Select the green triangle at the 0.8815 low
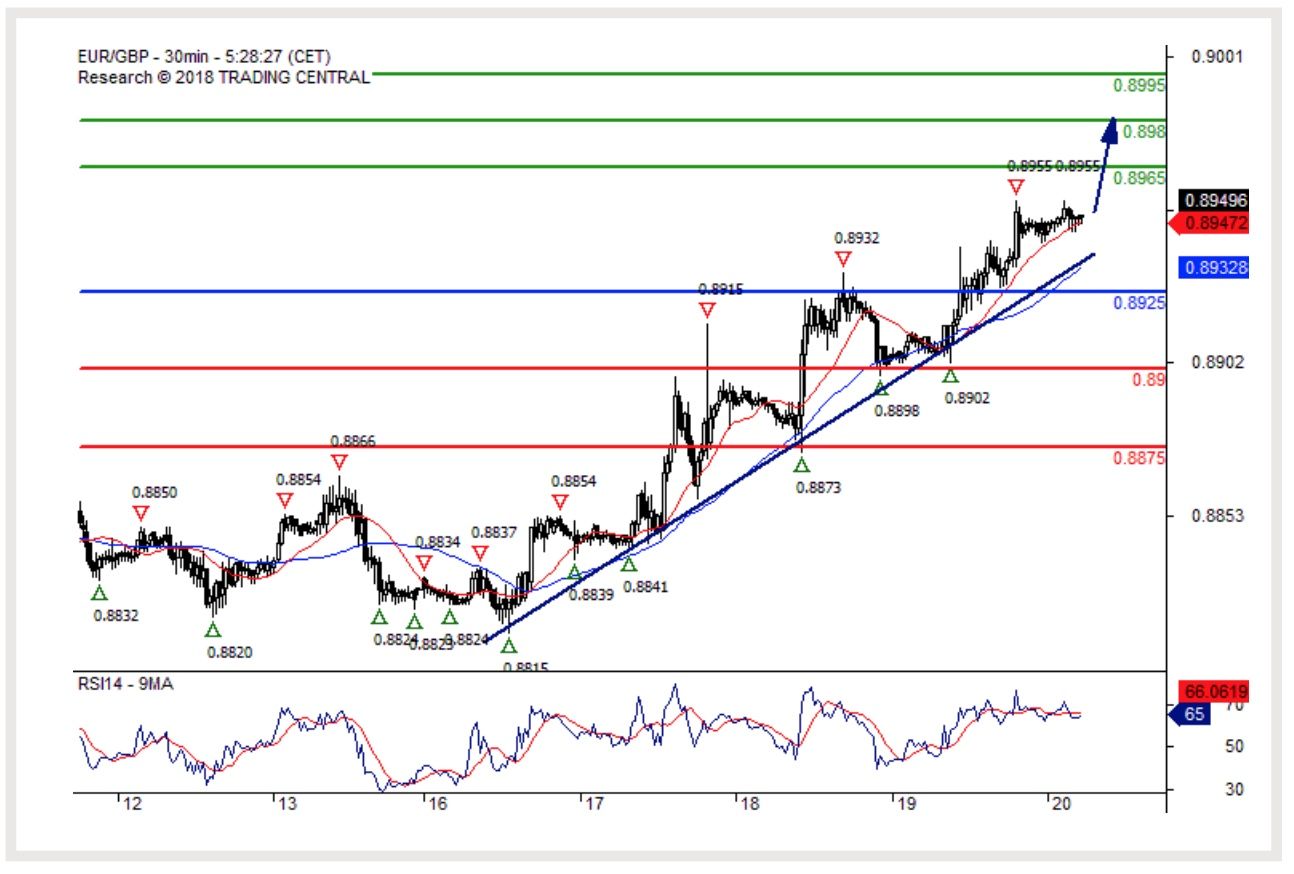Viewport: 1294px width, 874px height. (509, 646)
